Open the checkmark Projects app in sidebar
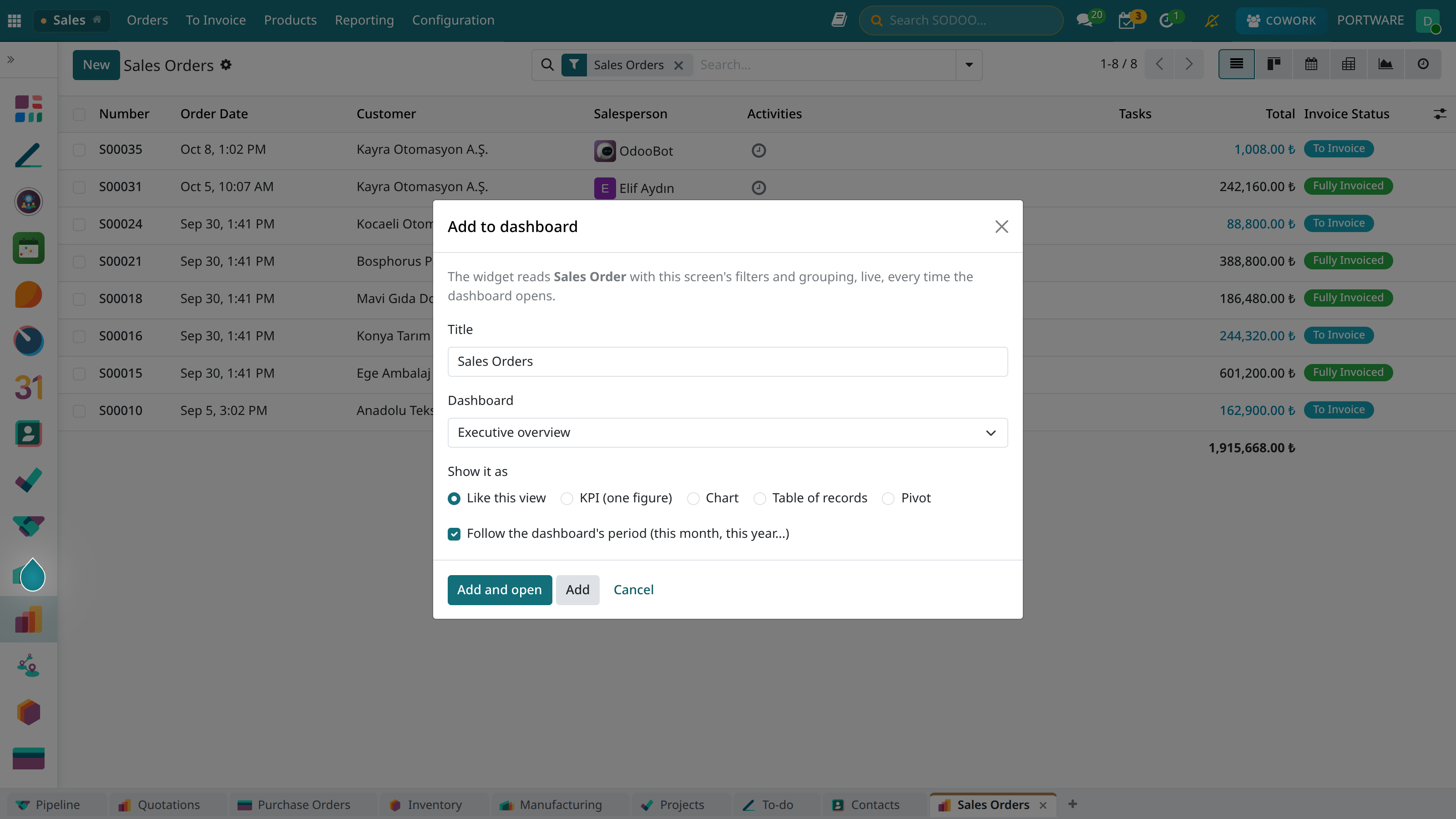Image resolution: width=1456 pixels, height=819 pixels. coord(28,480)
